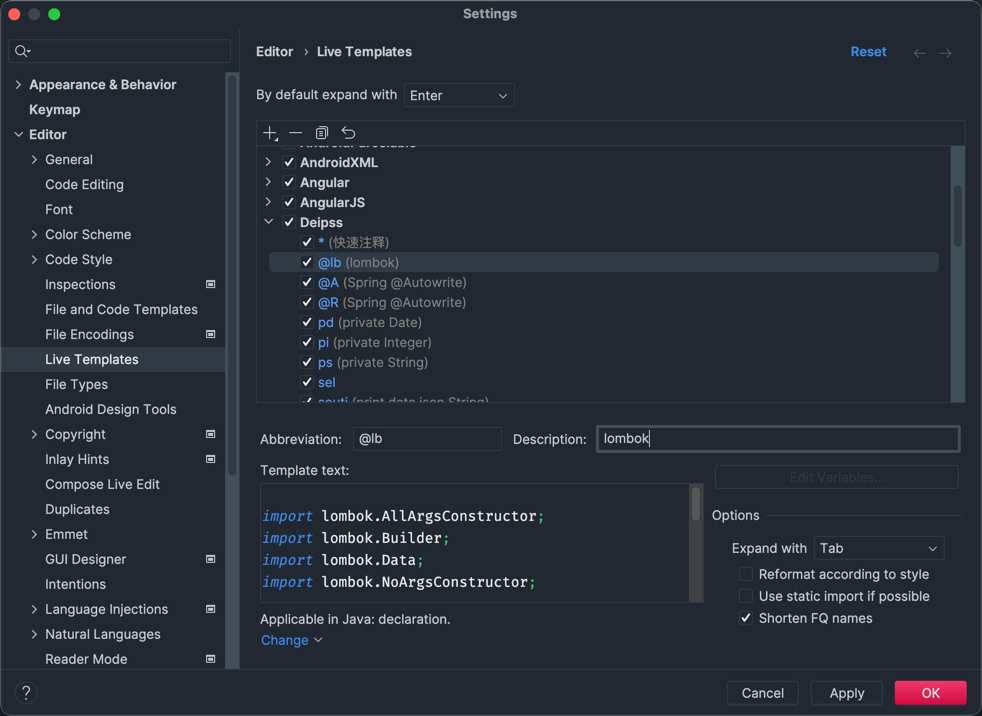The height and width of the screenshot is (716, 982).
Task: Click the project-level icon beside Inspections
Action: [211, 285]
